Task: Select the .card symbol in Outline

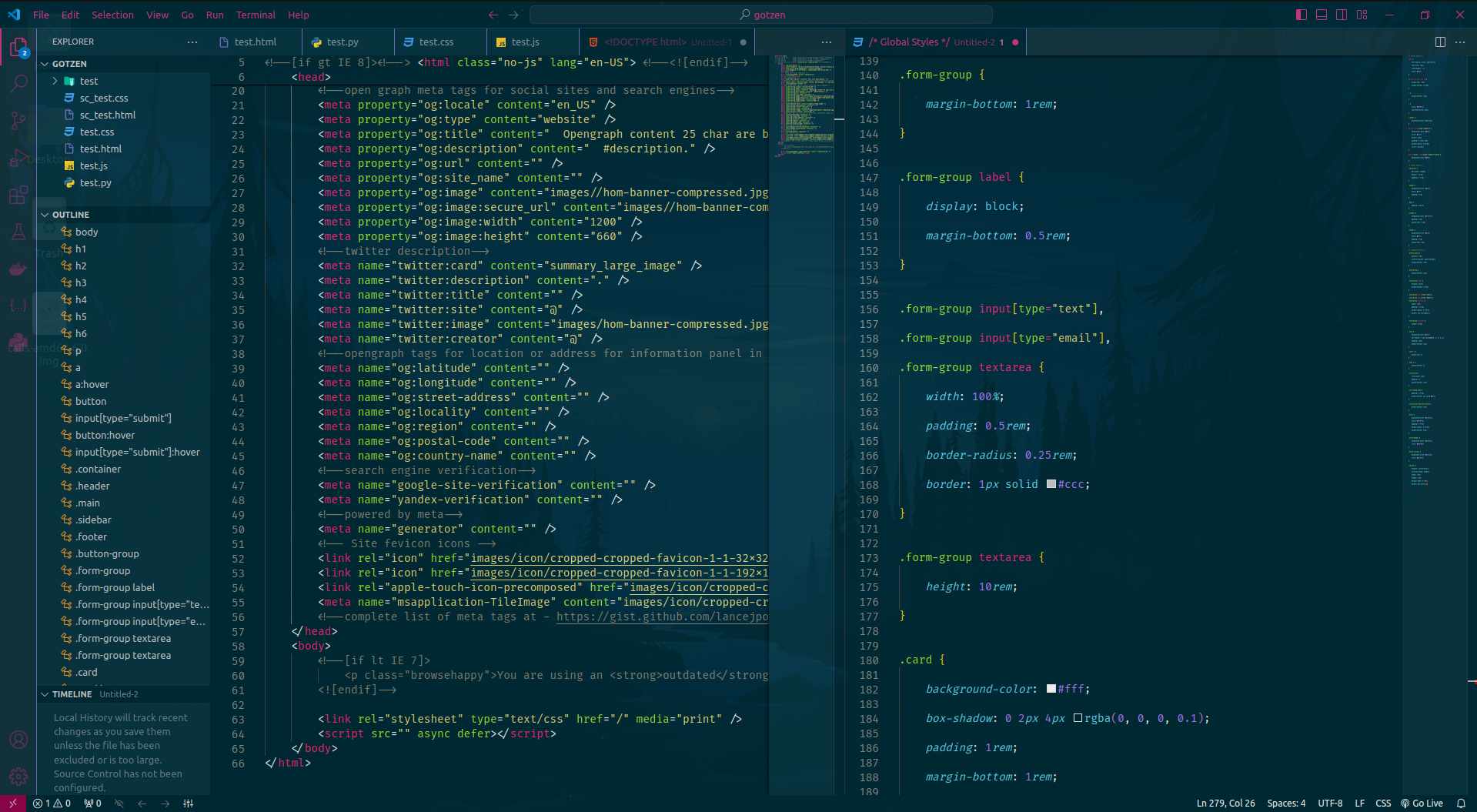Action: [x=86, y=673]
